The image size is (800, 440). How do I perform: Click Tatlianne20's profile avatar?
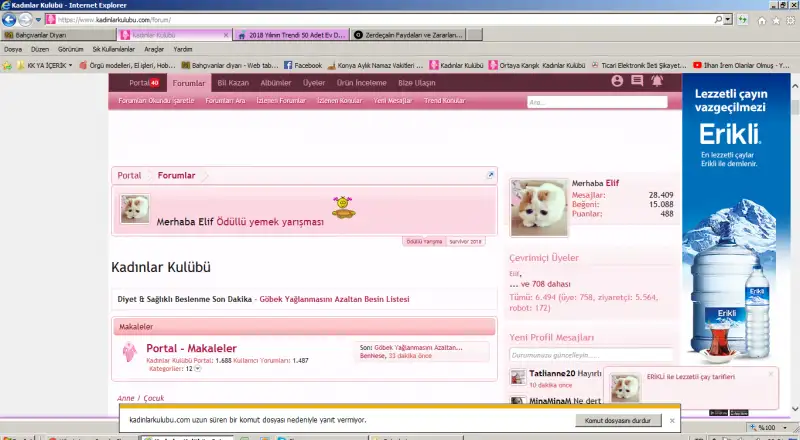pyautogui.click(x=518, y=378)
